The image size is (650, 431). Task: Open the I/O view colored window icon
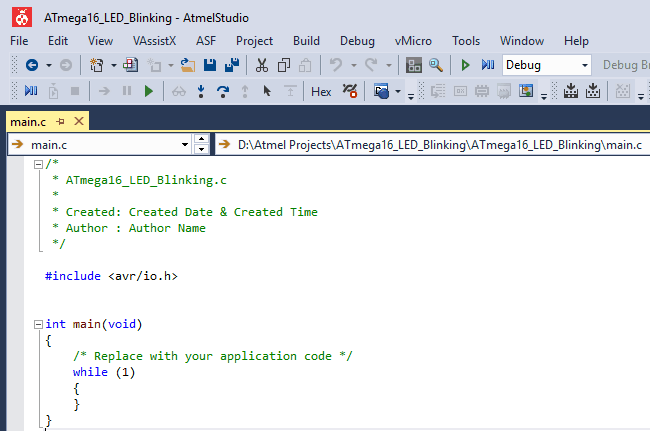coord(526,91)
